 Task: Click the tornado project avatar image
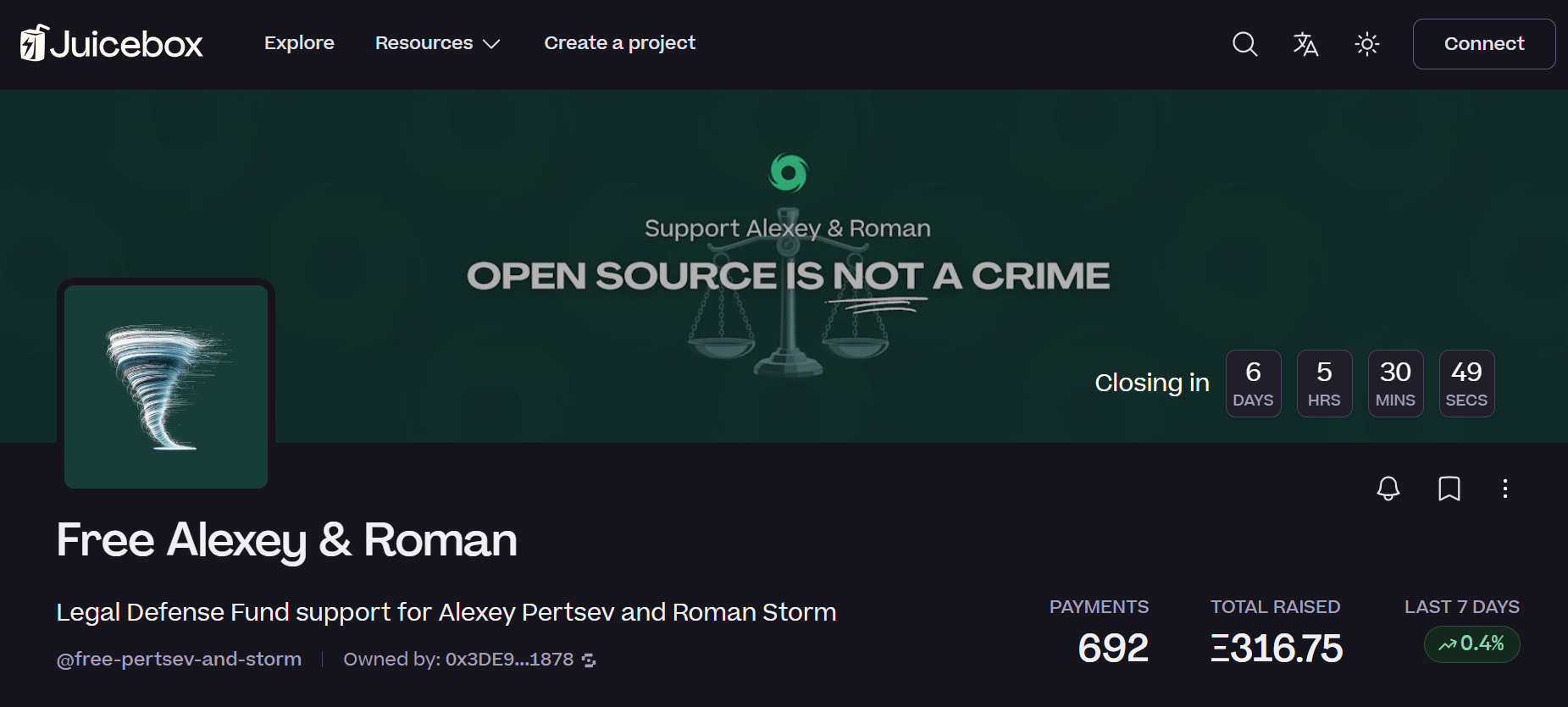tap(166, 387)
